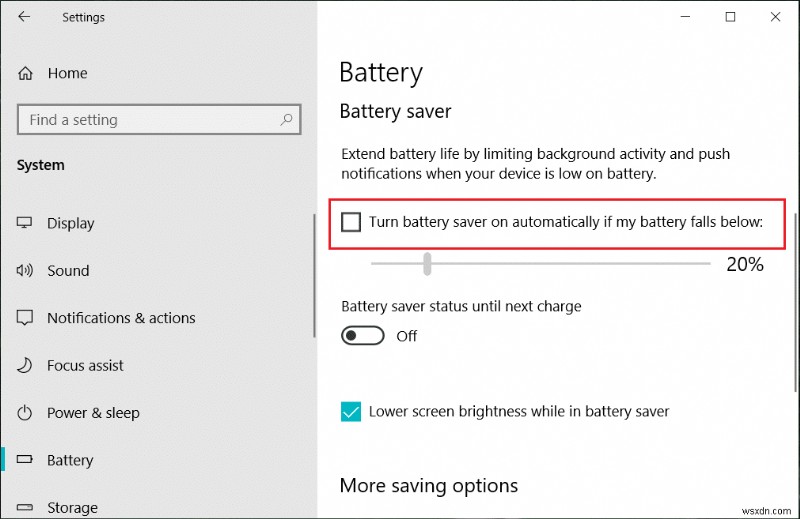Click the Storage drive icon
The height and width of the screenshot is (519, 800).
point(26,507)
